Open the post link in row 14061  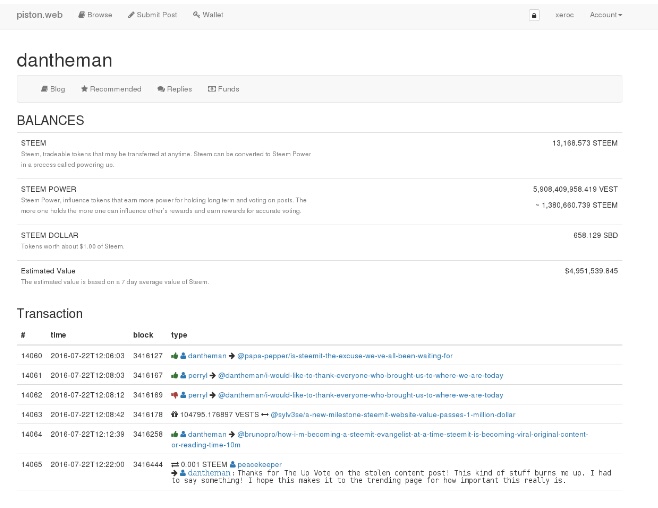click(360, 375)
